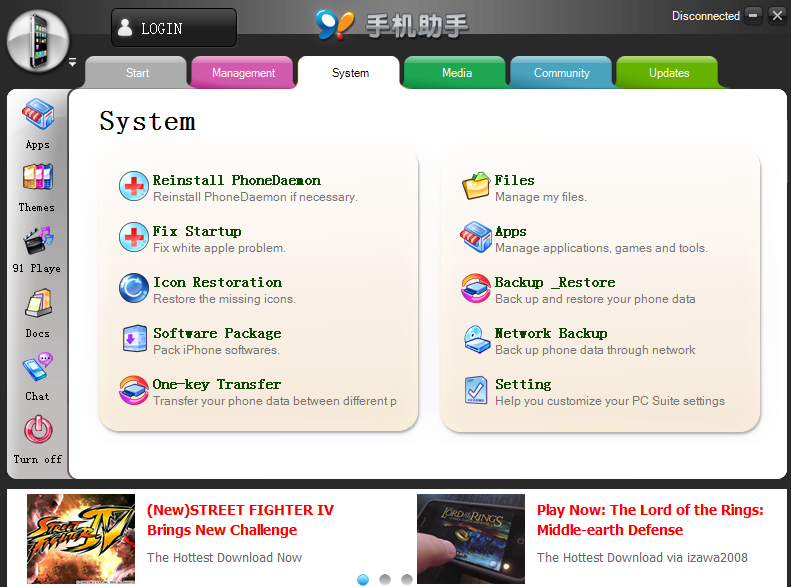Open the Fix Startup link
Image resolution: width=791 pixels, height=587 pixels.
pos(197,231)
